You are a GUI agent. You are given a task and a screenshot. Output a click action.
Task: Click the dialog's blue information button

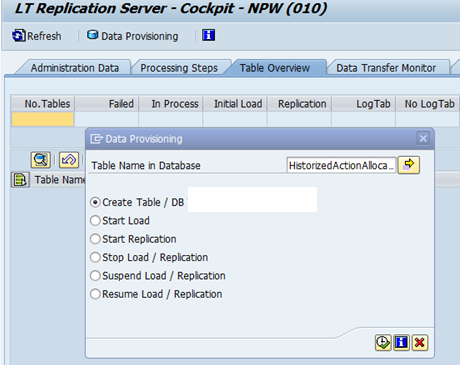pos(401,343)
